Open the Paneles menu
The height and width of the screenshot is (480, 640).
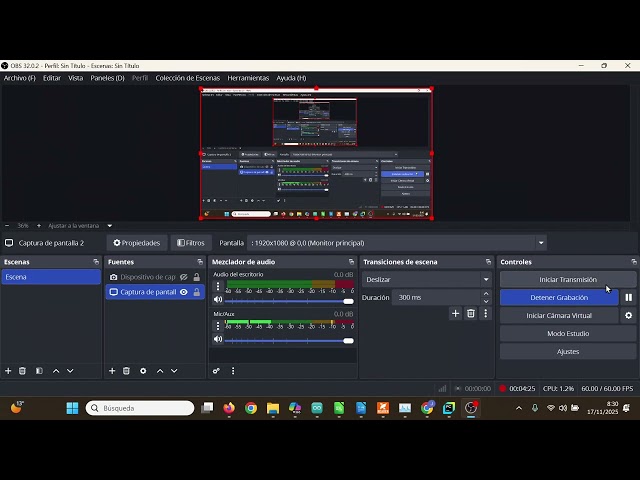coord(107,78)
